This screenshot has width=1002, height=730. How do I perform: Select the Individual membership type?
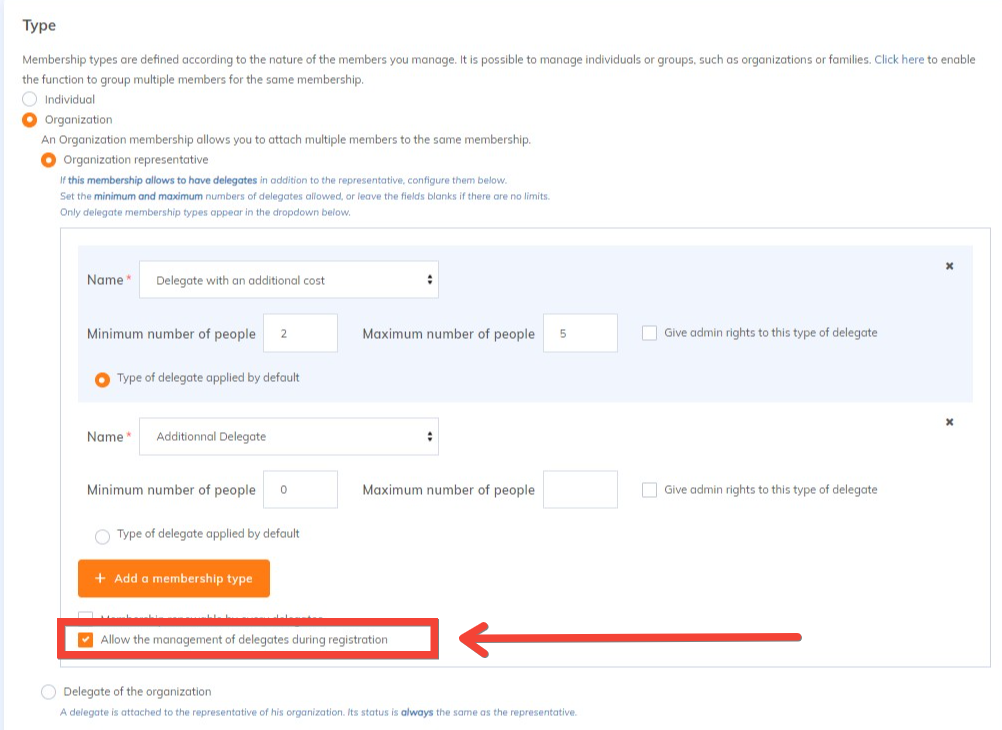[x=30, y=100]
